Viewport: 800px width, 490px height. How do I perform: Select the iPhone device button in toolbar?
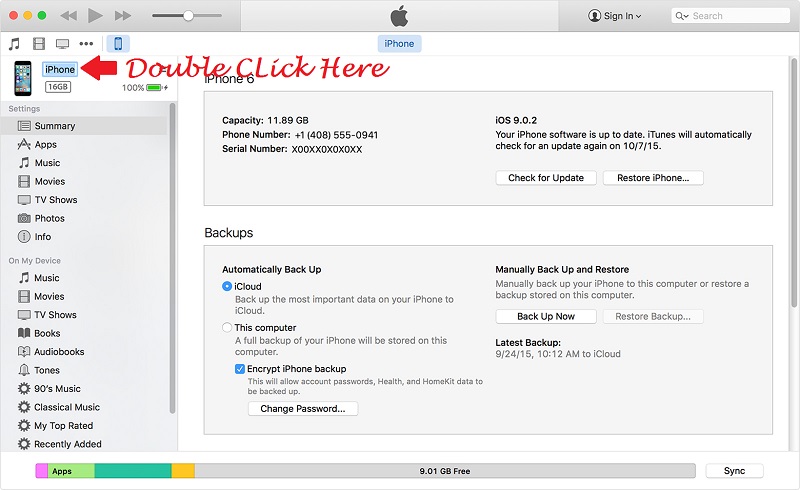click(x=118, y=44)
